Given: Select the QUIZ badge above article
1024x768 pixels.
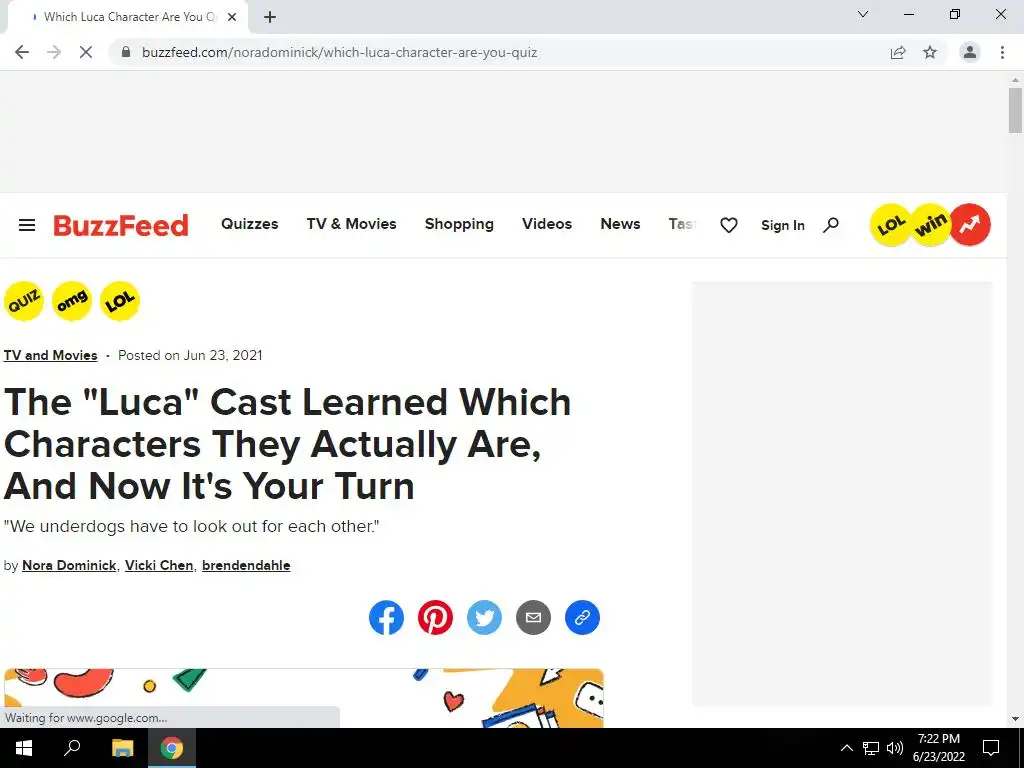Looking at the screenshot, I should (x=24, y=301).
